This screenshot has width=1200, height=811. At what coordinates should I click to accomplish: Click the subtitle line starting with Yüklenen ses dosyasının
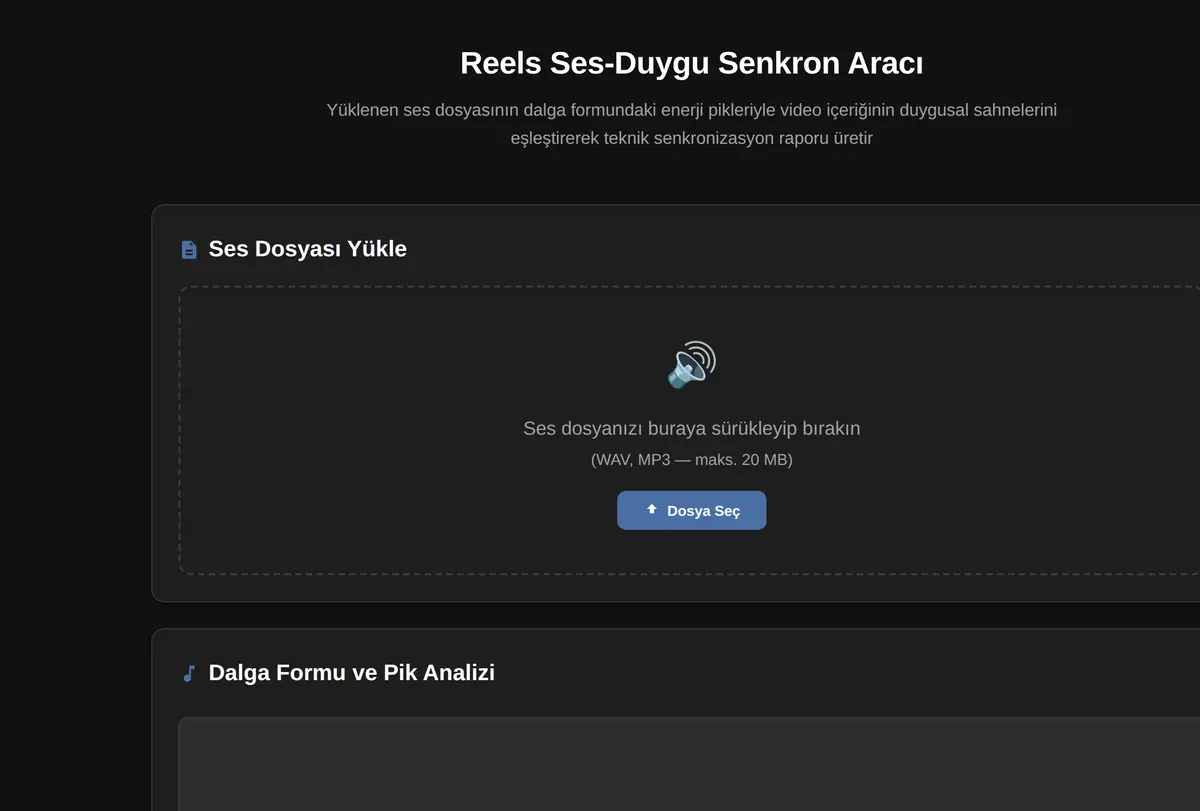[x=691, y=109]
